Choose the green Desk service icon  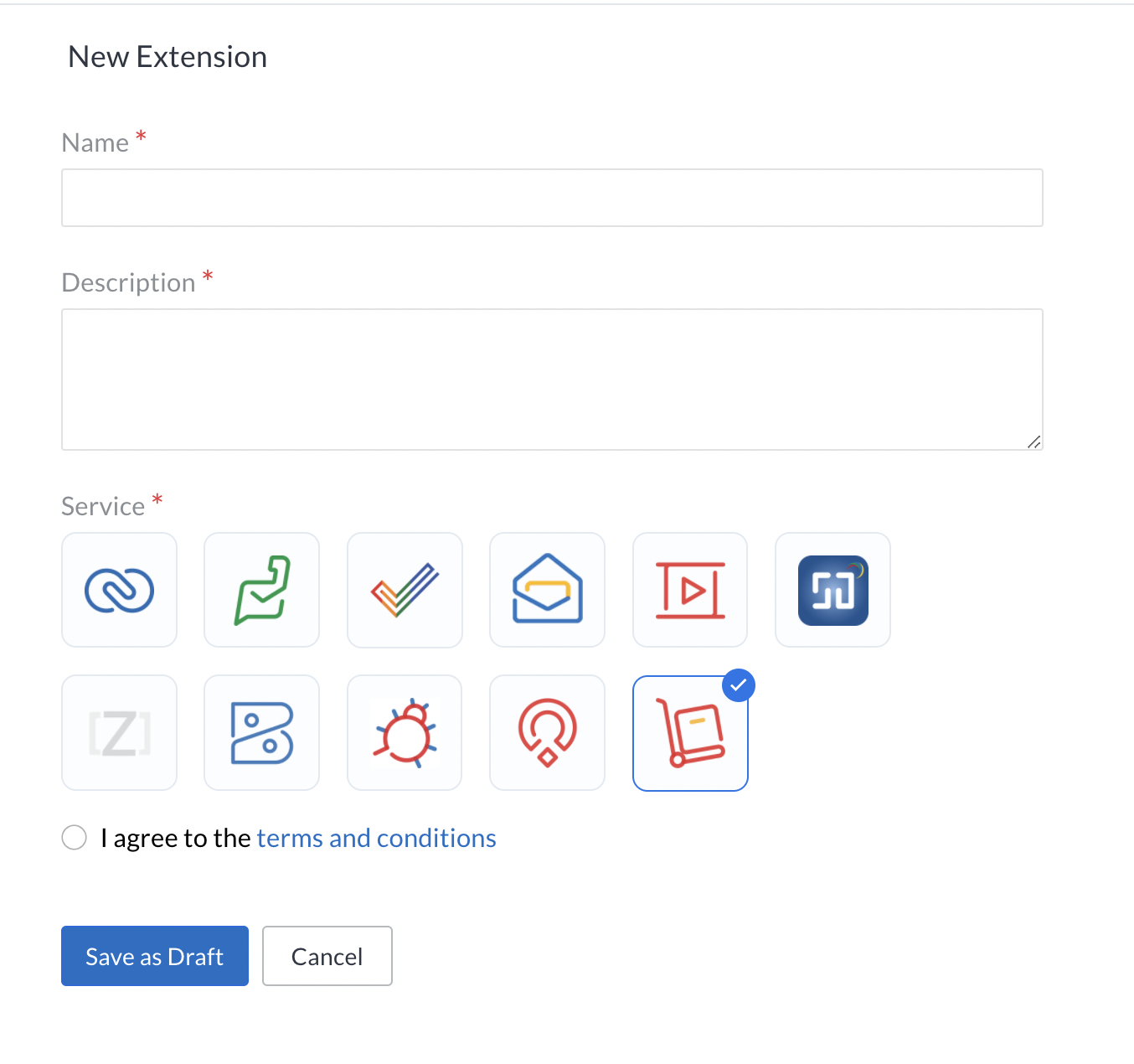[x=261, y=590]
